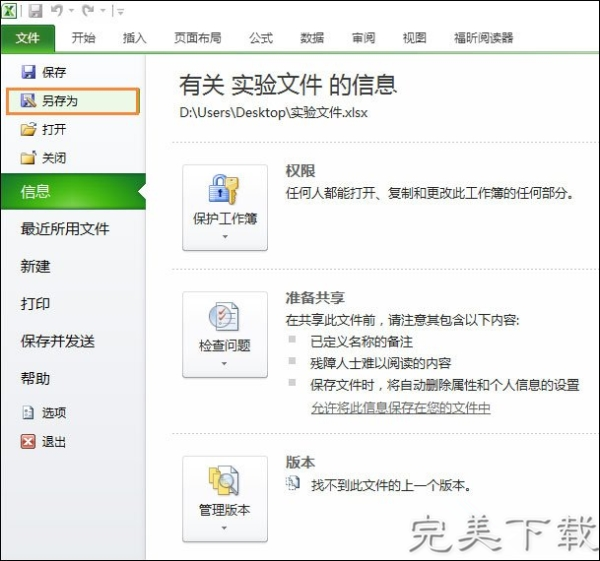Screen dimensions: 600x561
Task: Open the 页面布局 ribbon tab
Action: [x=198, y=38]
